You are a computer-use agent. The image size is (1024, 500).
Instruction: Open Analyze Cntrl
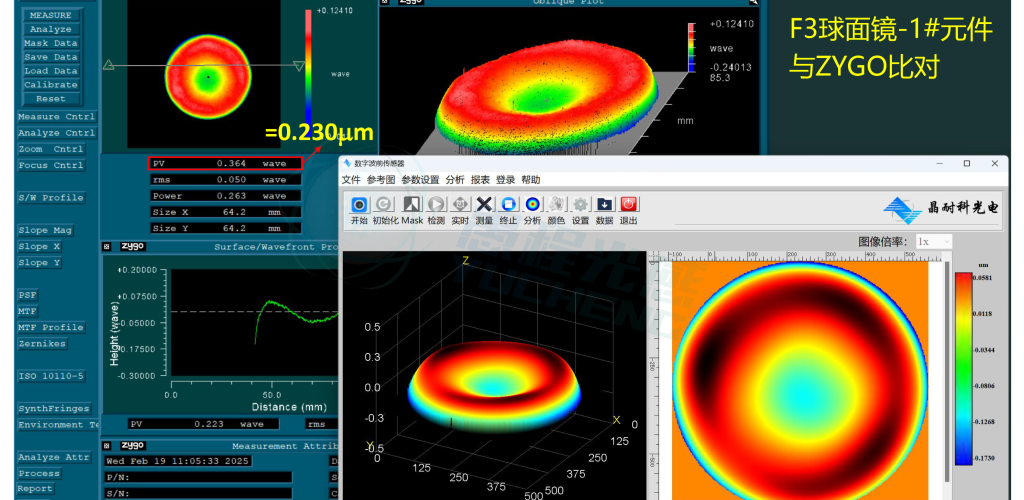pos(57,133)
